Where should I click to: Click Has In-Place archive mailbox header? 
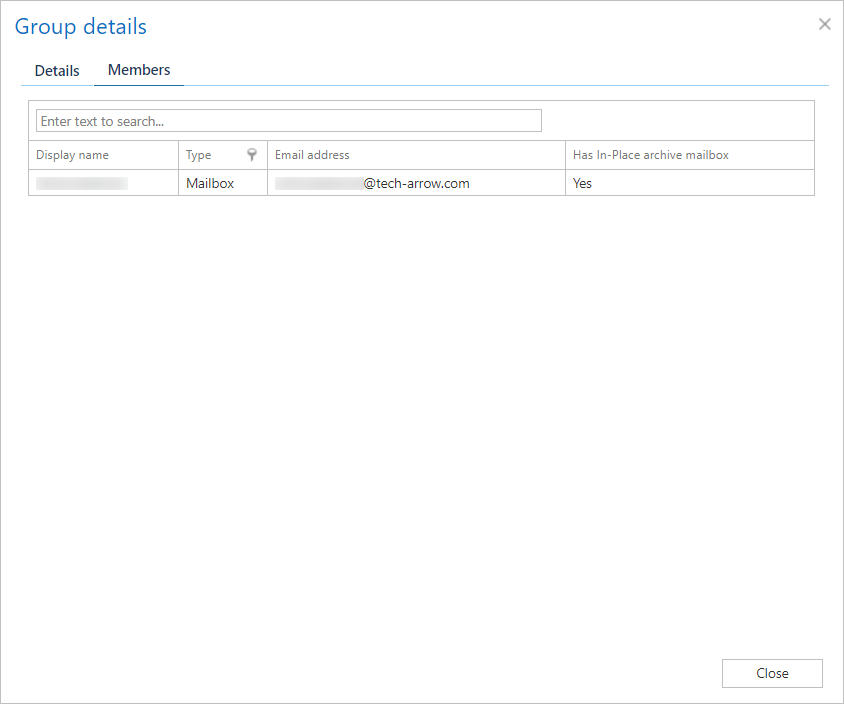coord(650,155)
